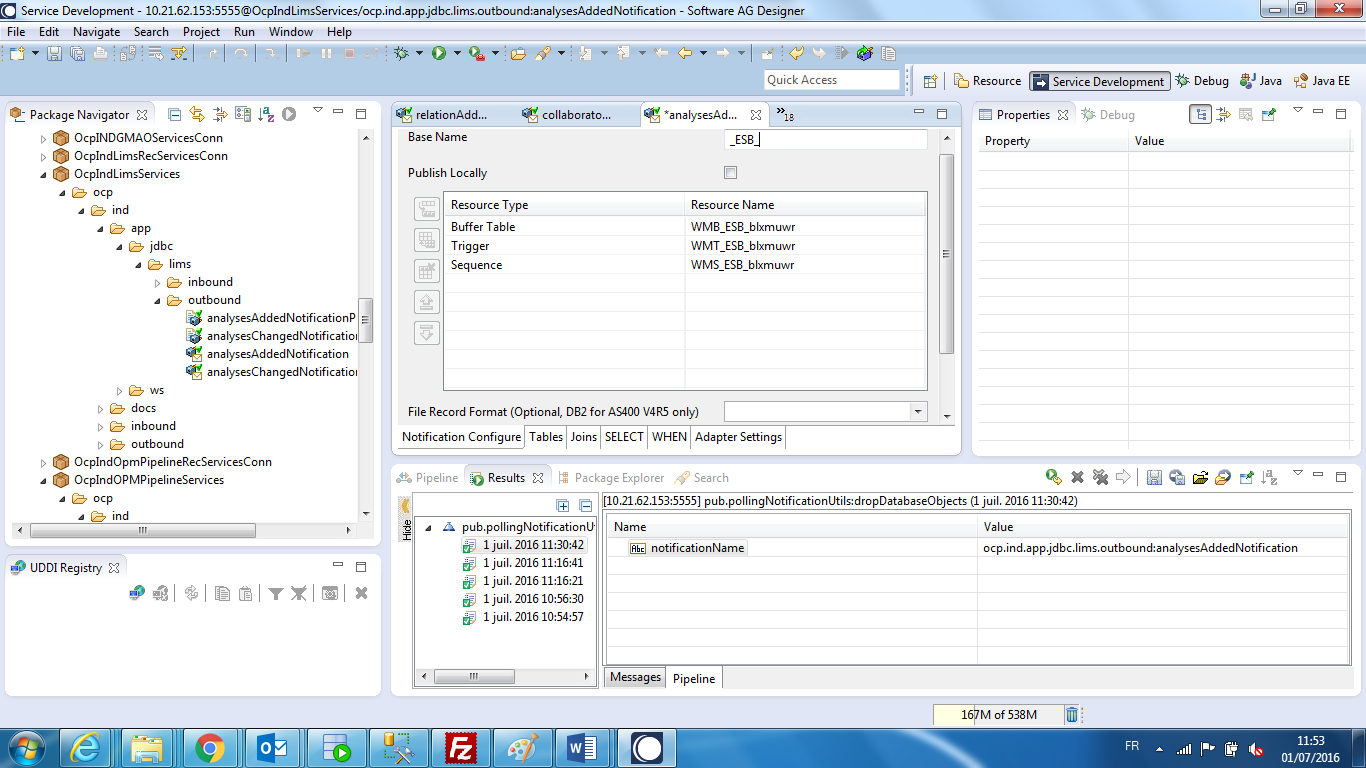1366x768 pixels.
Task: Open the WHEN tab
Action: pyautogui.click(x=669, y=437)
